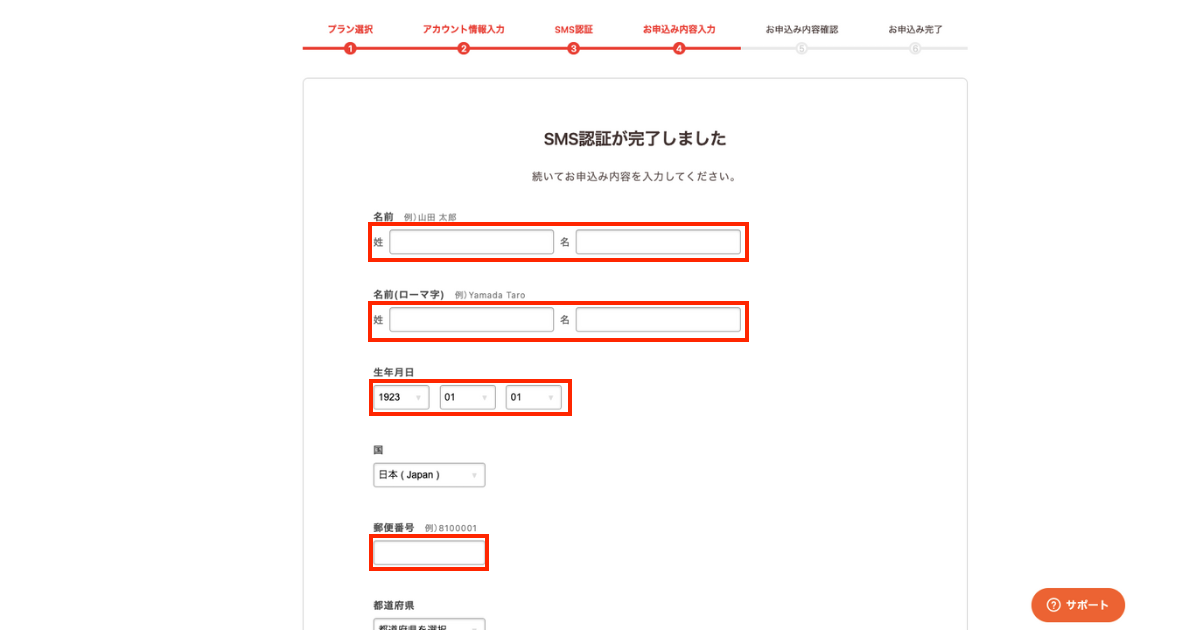Expand the 国 dropdown showing 日本 (Japan)
1200x630 pixels.
429,475
